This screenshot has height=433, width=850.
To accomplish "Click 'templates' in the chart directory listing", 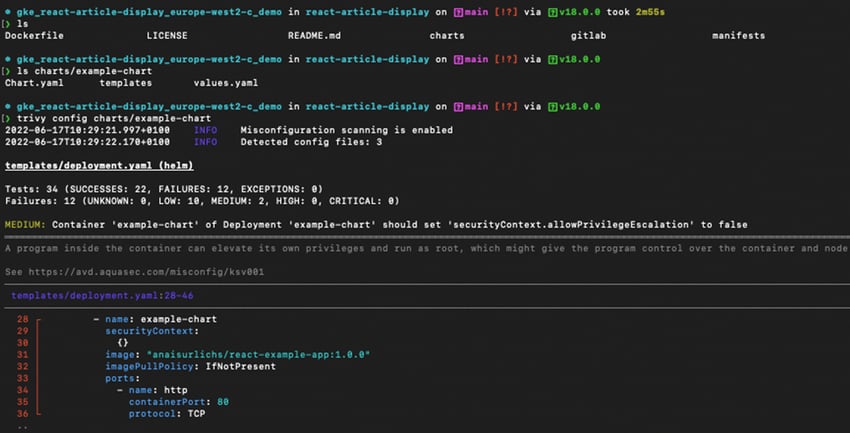I will click(x=126, y=83).
